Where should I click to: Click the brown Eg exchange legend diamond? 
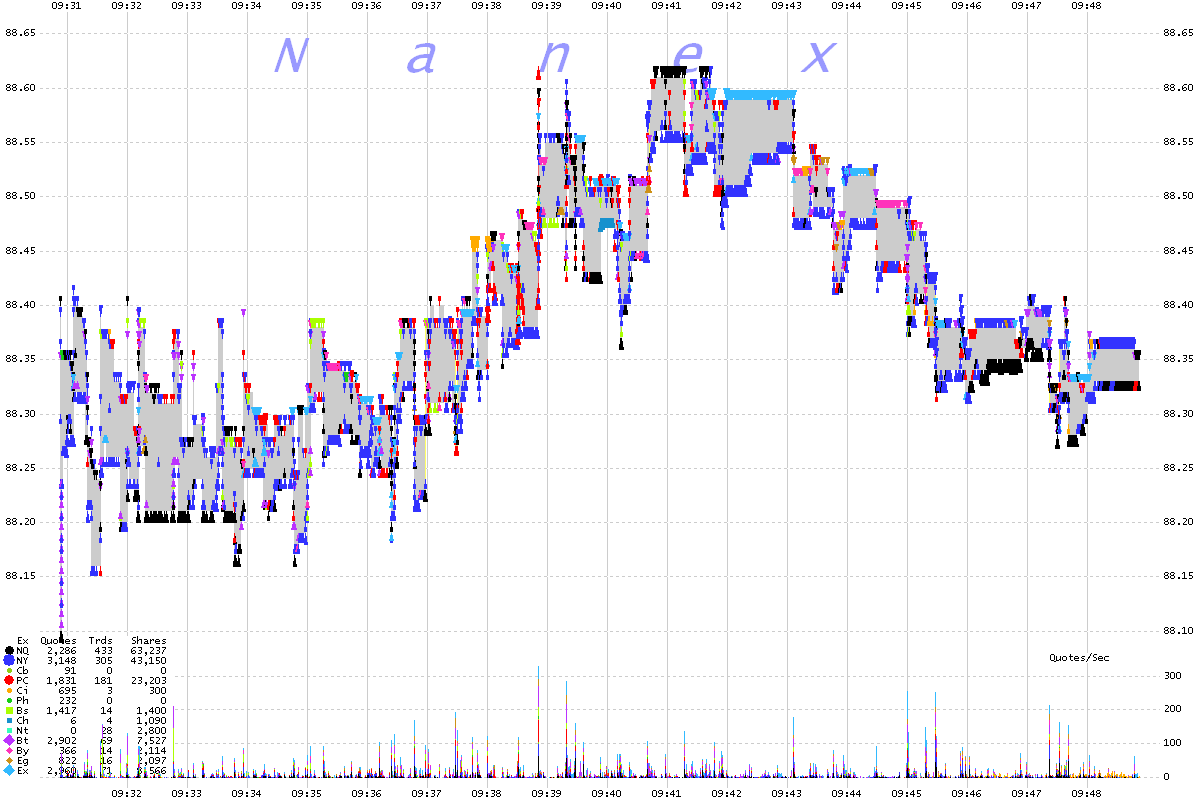(10, 760)
